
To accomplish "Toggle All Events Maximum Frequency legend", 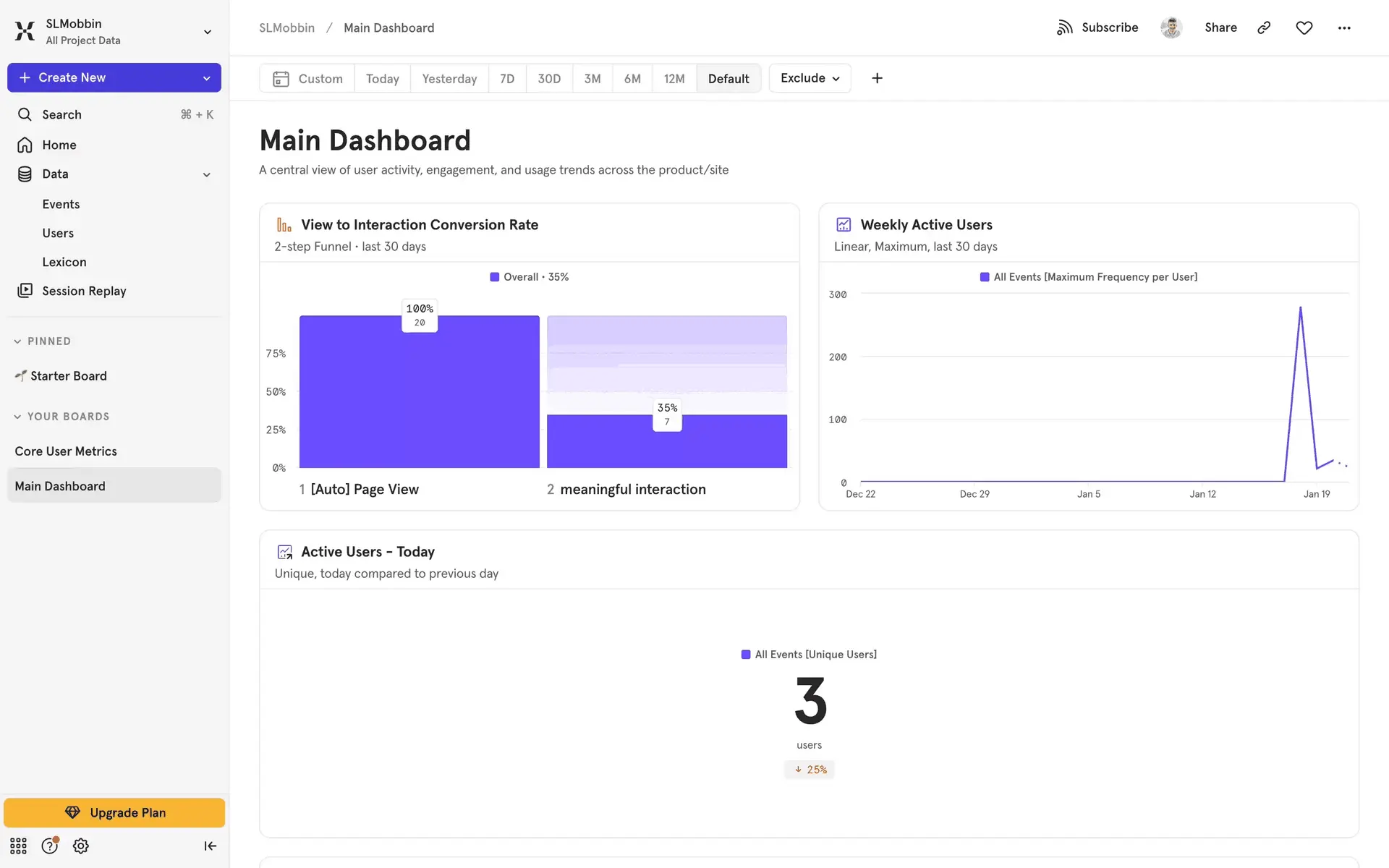I will point(1088,277).
